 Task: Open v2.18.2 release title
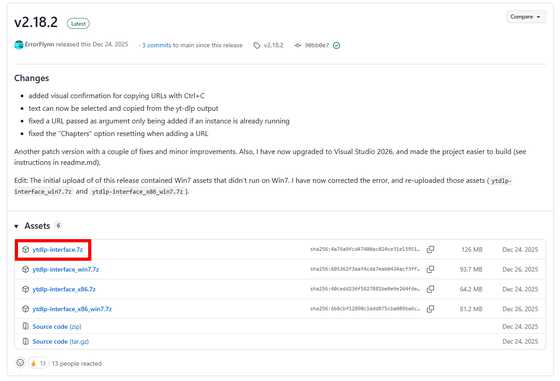[x=36, y=22]
